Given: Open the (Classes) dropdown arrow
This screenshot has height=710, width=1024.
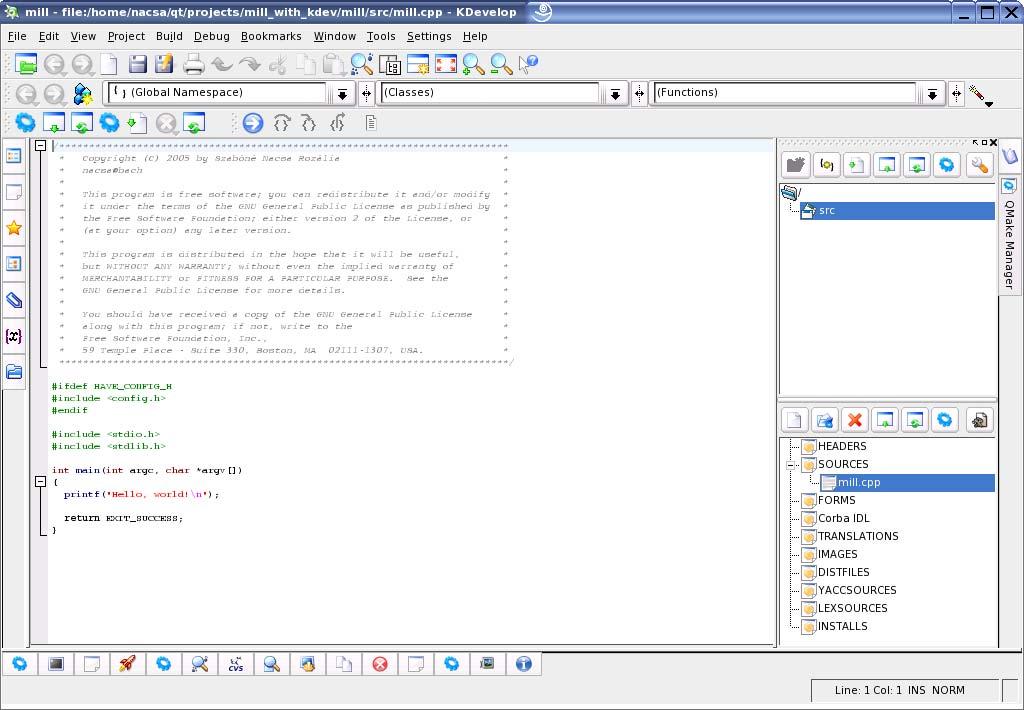Looking at the screenshot, I should (615, 95).
